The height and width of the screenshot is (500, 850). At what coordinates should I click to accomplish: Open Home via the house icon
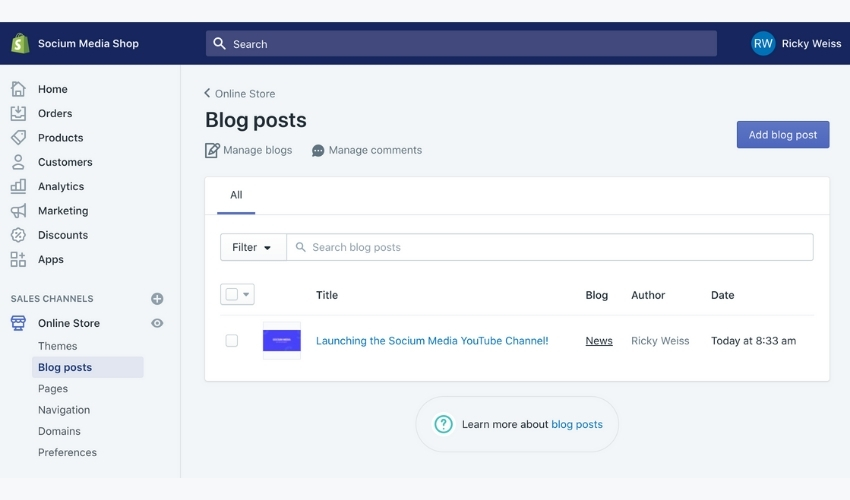pyautogui.click(x=18, y=89)
